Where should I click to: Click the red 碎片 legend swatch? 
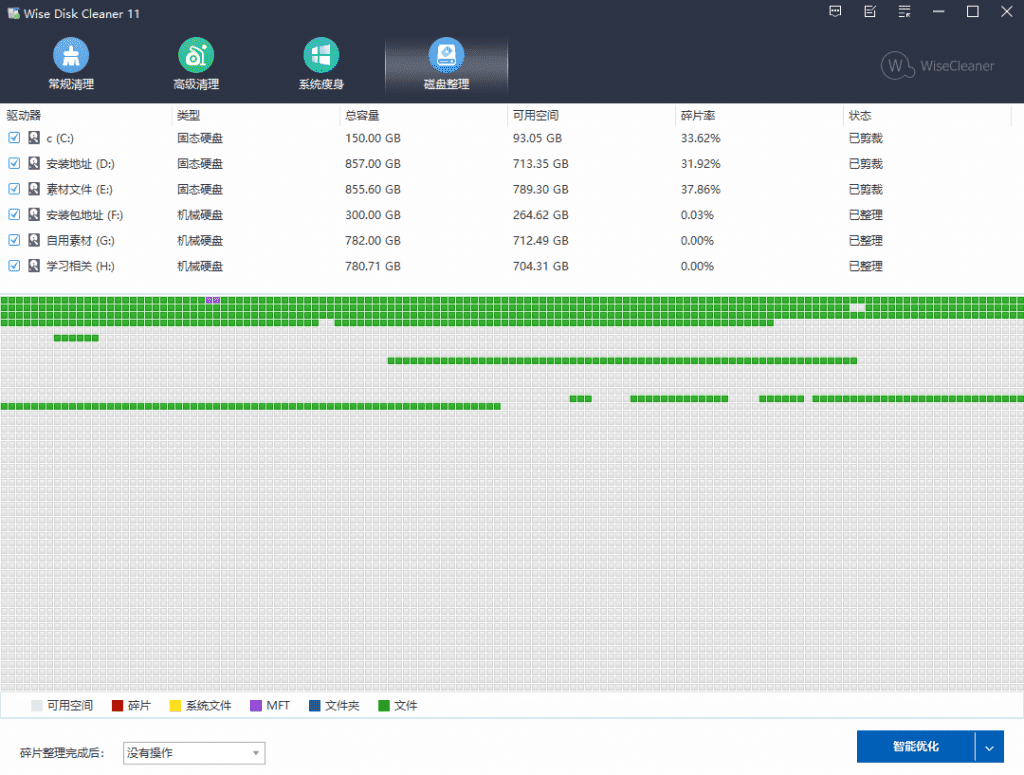click(x=117, y=706)
